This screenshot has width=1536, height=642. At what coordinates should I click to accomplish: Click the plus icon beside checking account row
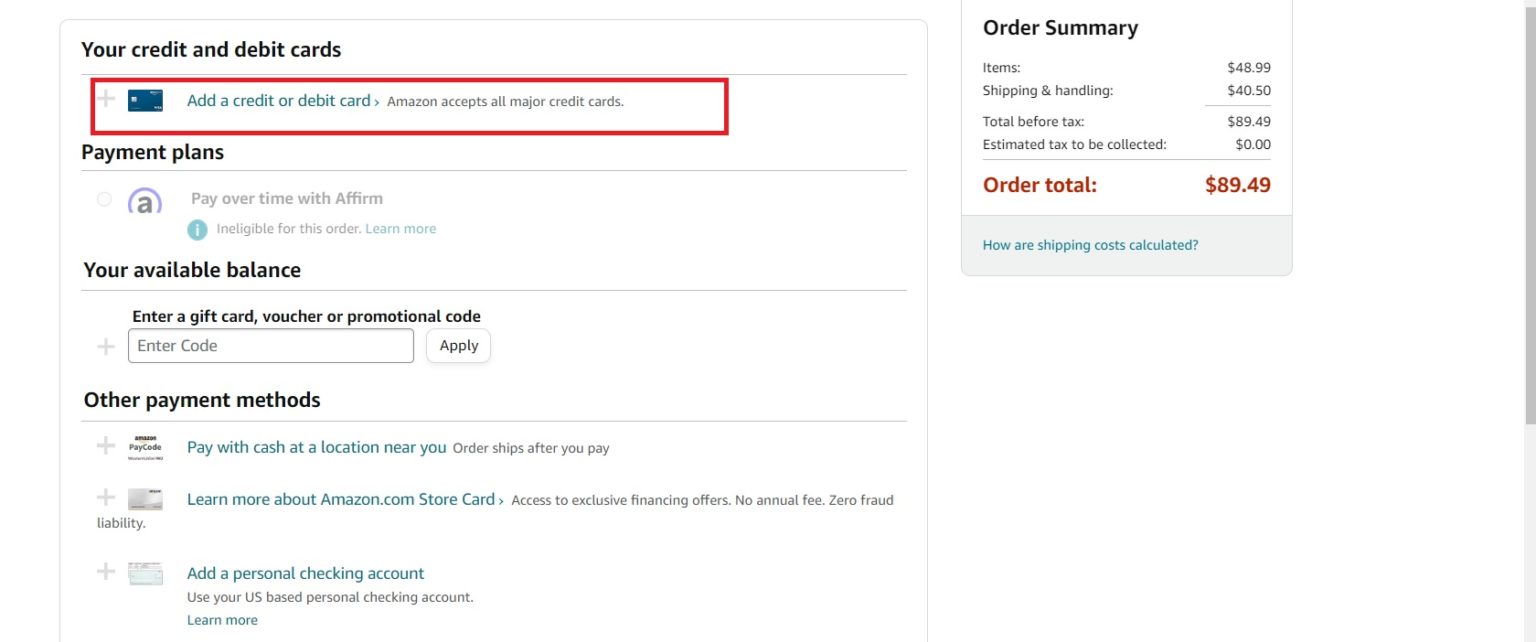click(105, 571)
